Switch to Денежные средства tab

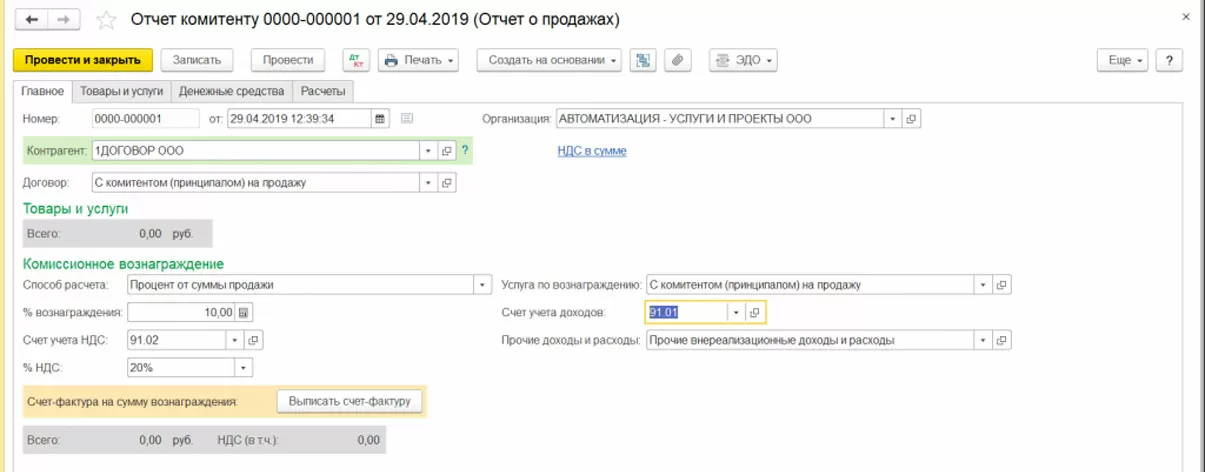(x=231, y=91)
